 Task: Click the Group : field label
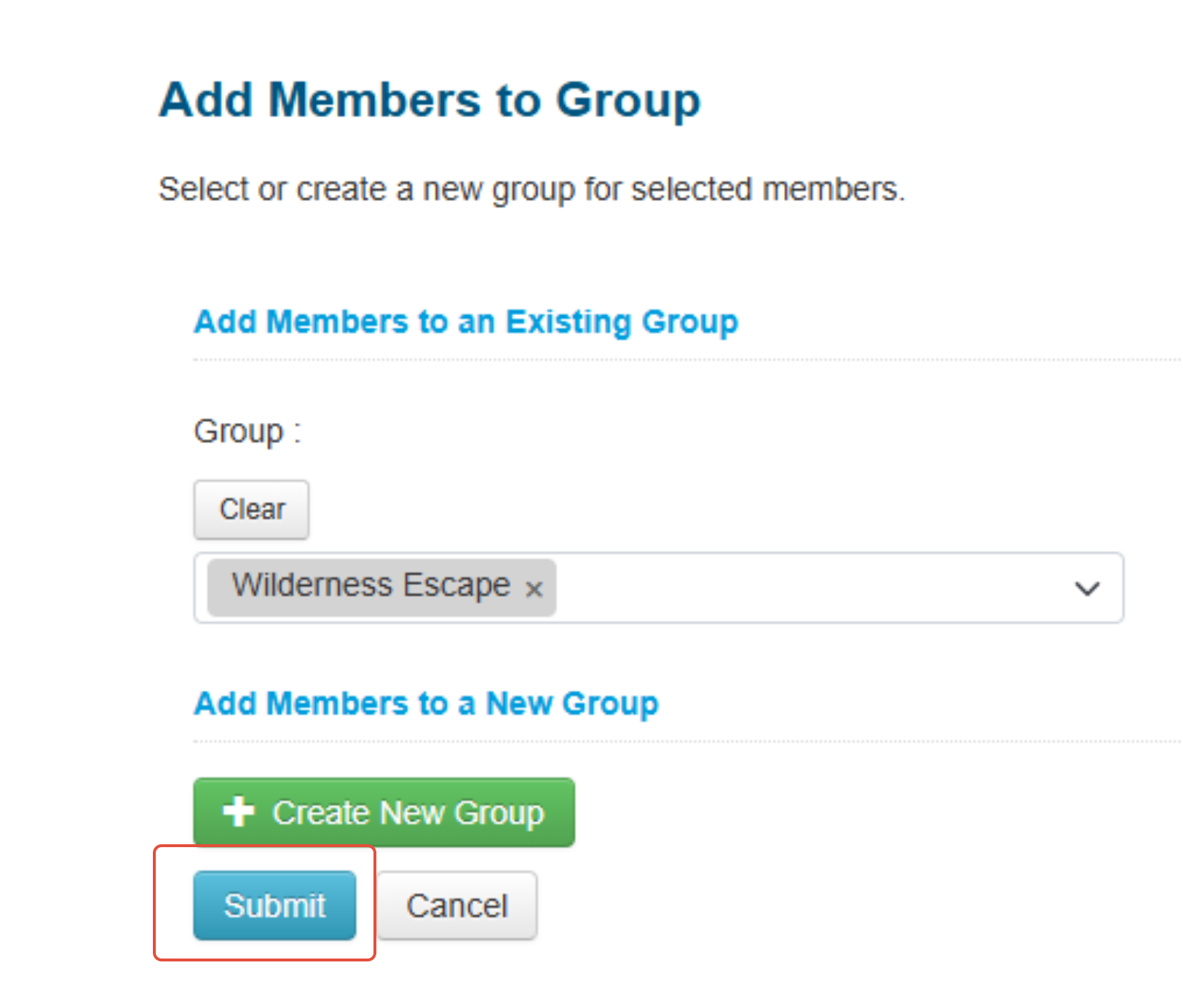point(248,432)
